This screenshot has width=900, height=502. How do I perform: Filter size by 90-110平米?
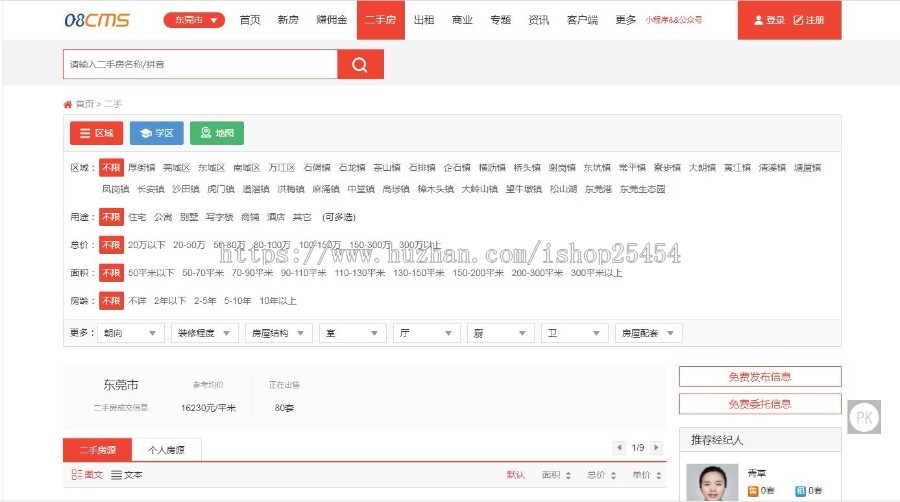tap(304, 273)
